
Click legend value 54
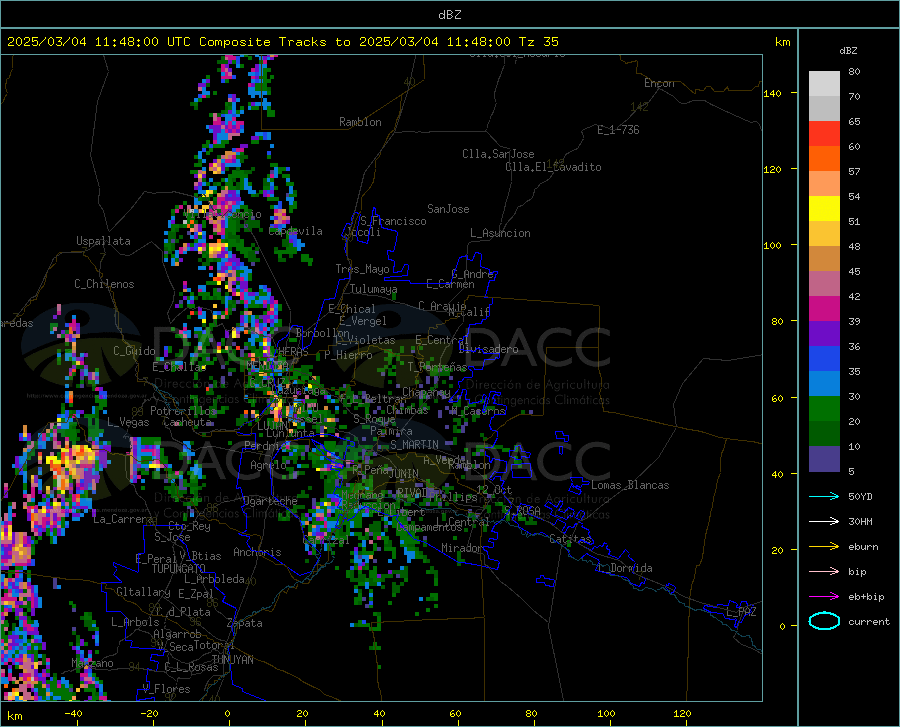click(854, 196)
